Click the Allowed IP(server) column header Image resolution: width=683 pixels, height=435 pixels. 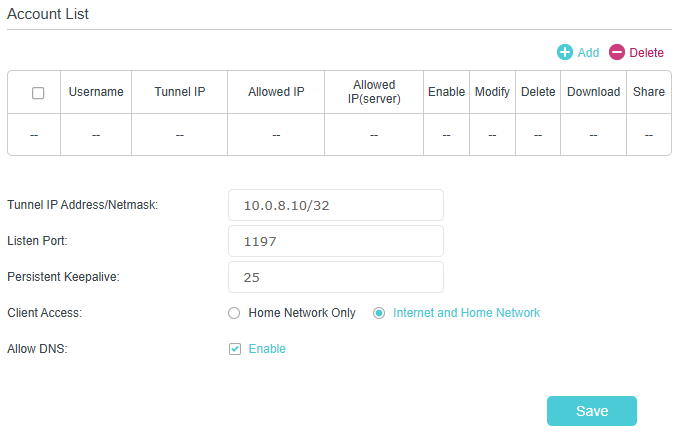(x=374, y=92)
